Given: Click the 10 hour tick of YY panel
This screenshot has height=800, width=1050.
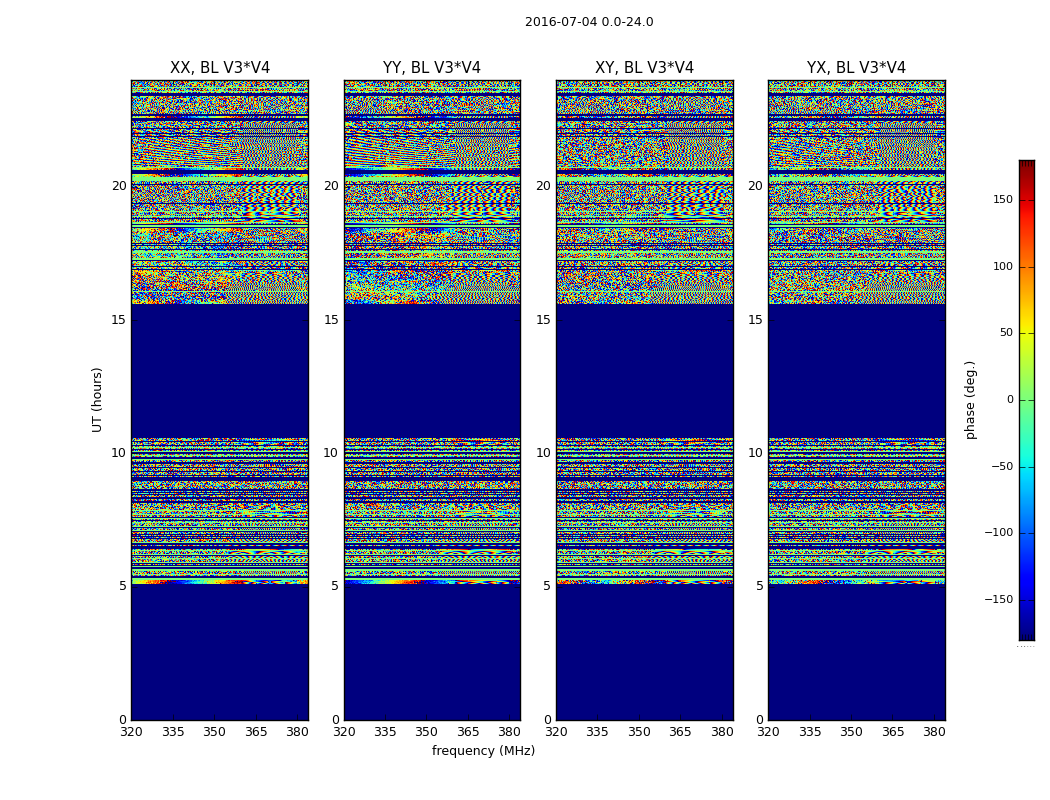Looking at the screenshot, I should click(x=331, y=453).
